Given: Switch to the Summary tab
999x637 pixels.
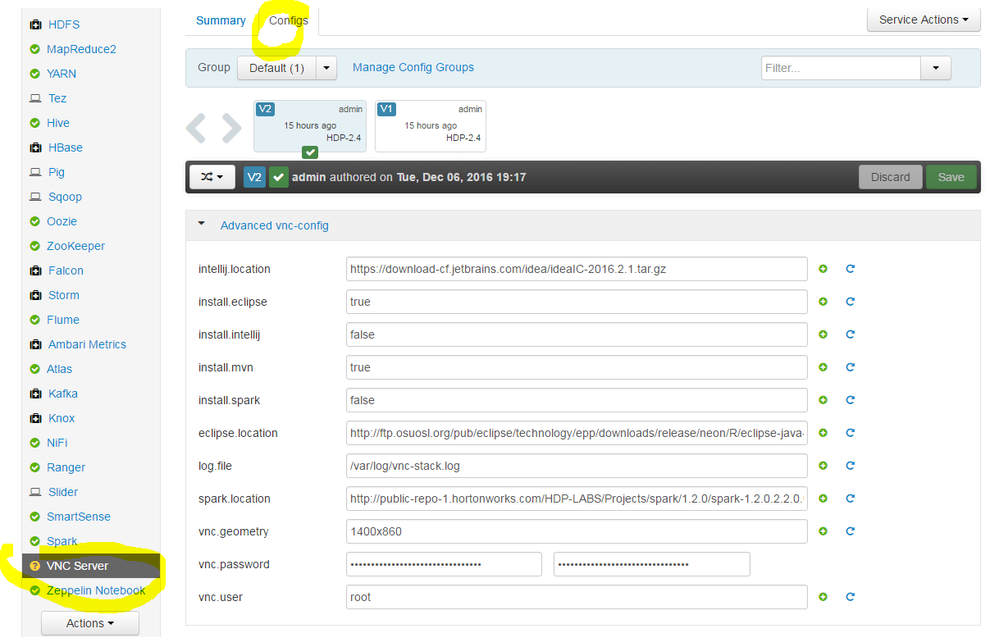Looking at the screenshot, I should tap(220, 21).
